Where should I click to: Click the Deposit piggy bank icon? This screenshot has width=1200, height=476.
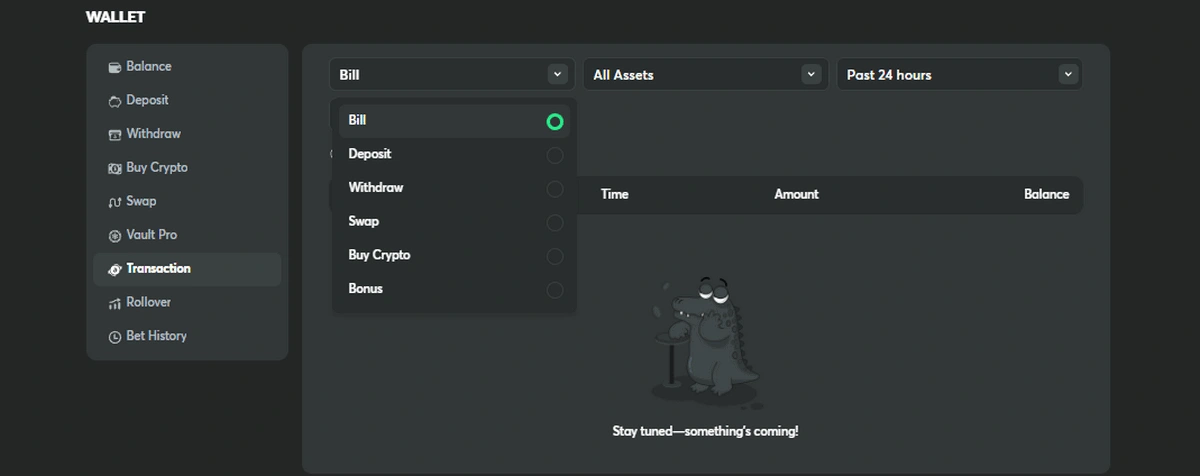pos(115,101)
